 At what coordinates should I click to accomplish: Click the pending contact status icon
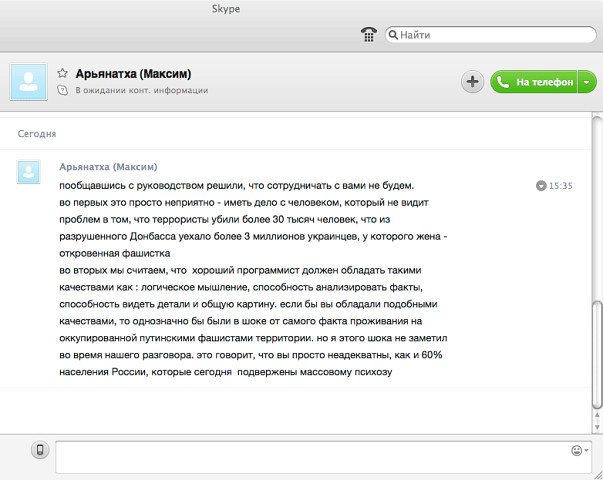pos(62,91)
